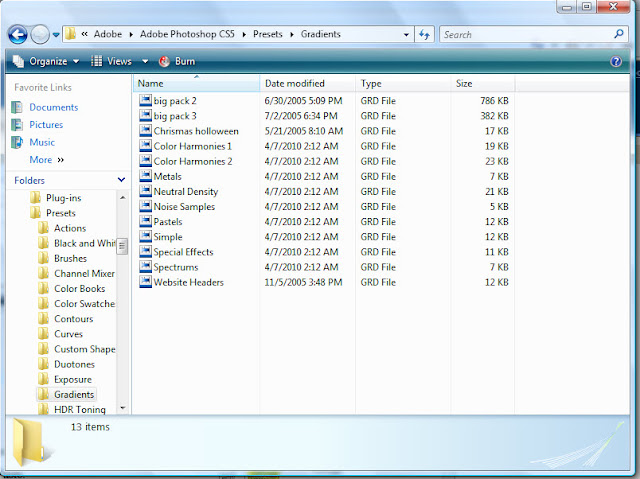The height and width of the screenshot is (479, 640).
Task: Select Plug-ins folder in tree
Action: pos(63,198)
